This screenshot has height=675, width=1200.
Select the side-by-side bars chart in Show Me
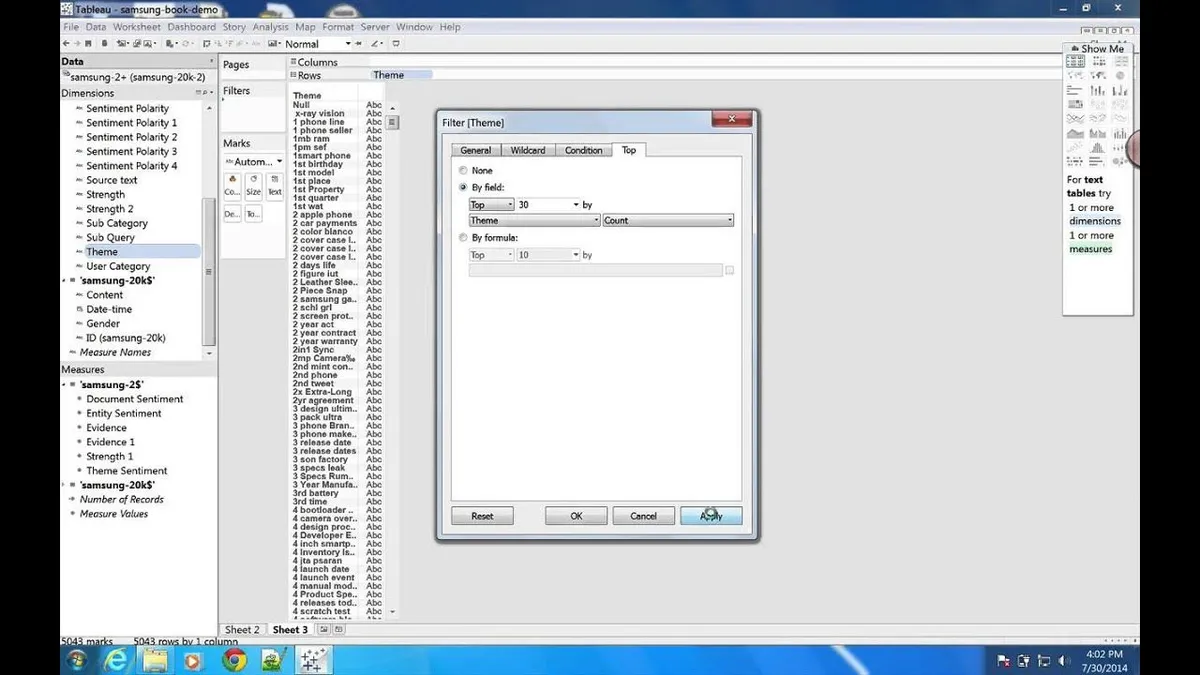1120,90
